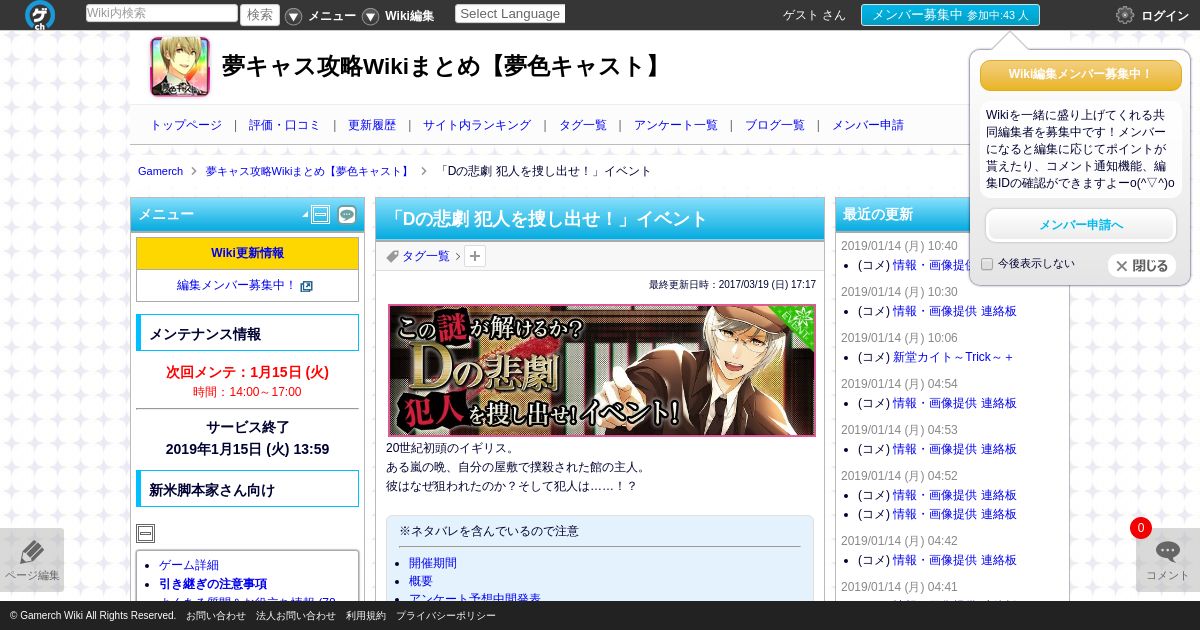Open the settings gear beside ログイン

tap(1125, 15)
